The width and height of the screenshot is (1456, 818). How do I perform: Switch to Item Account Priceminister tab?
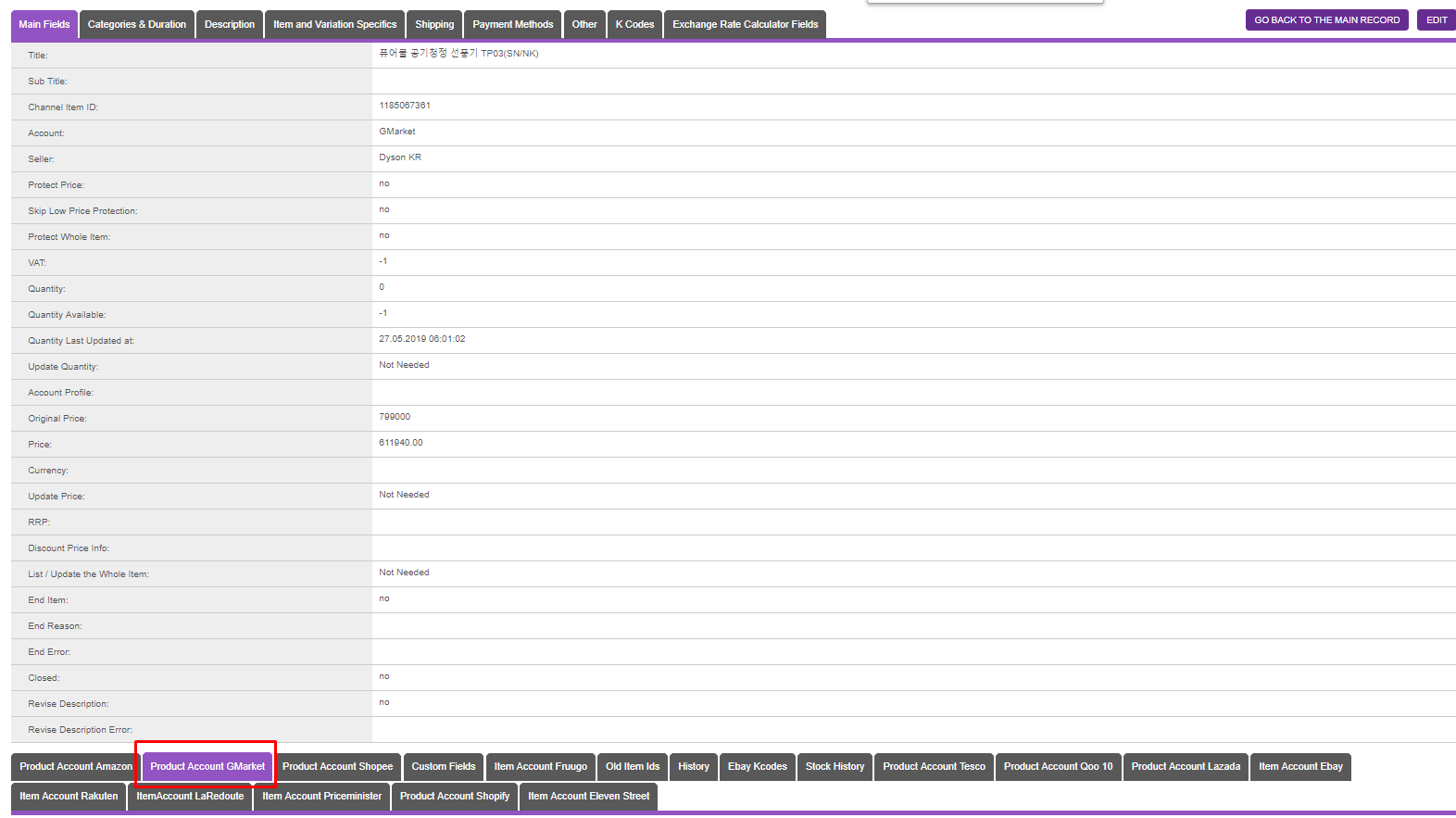pos(321,797)
